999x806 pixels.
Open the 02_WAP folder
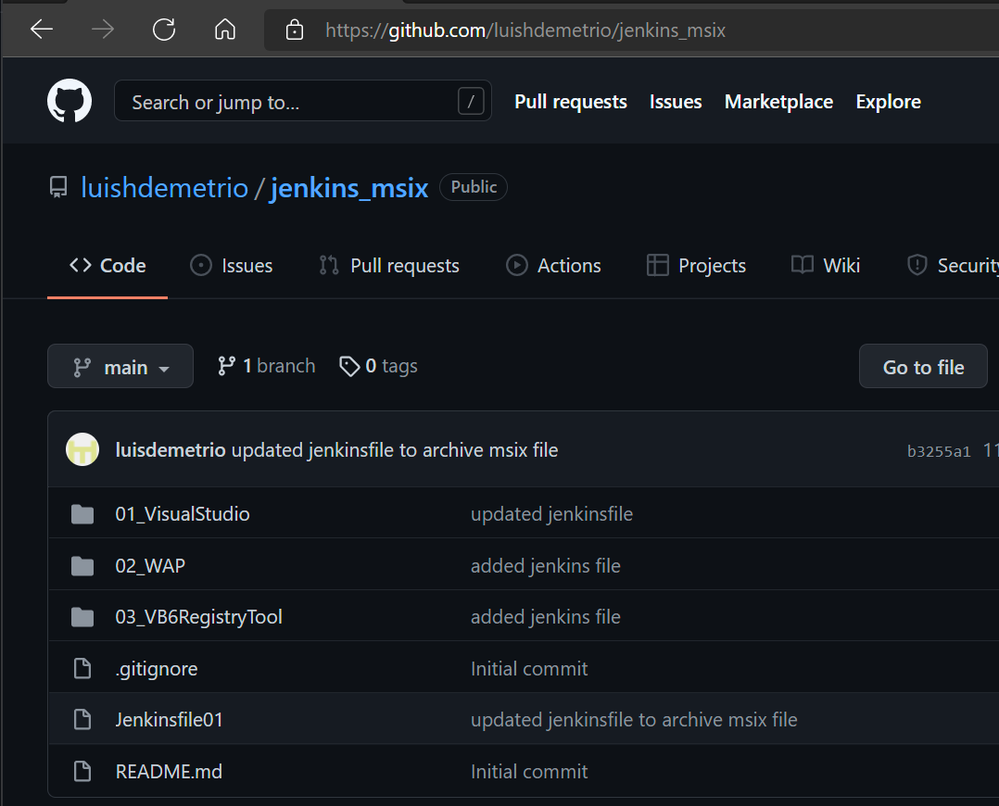click(x=150, y=565)
